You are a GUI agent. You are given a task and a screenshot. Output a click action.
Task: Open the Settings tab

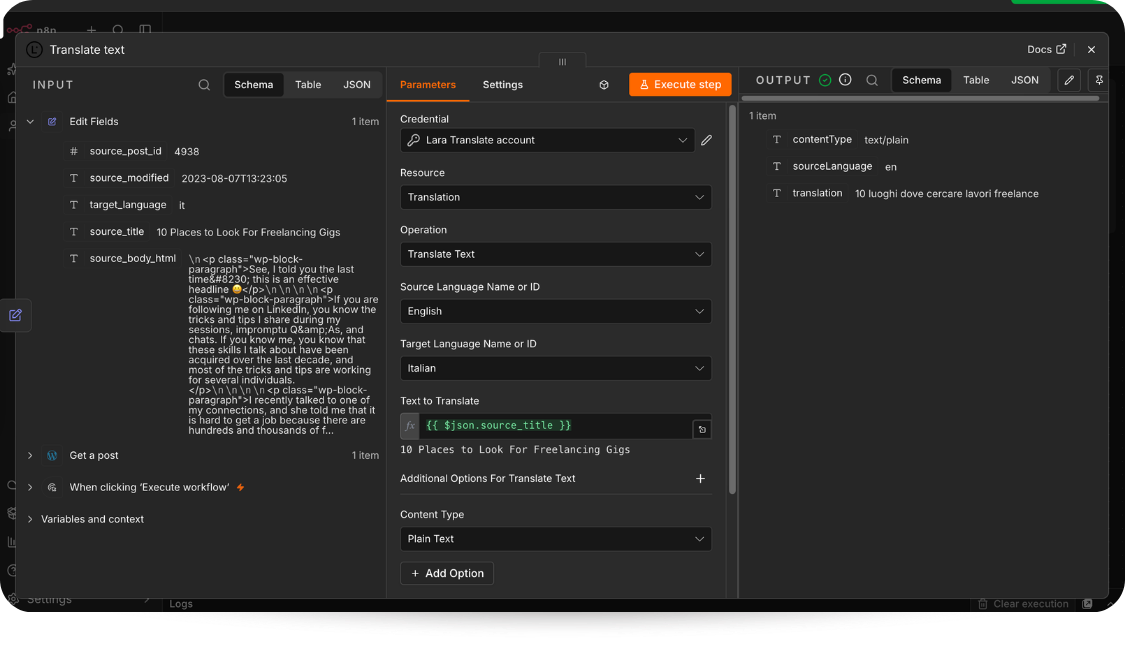tap(503, 85)
